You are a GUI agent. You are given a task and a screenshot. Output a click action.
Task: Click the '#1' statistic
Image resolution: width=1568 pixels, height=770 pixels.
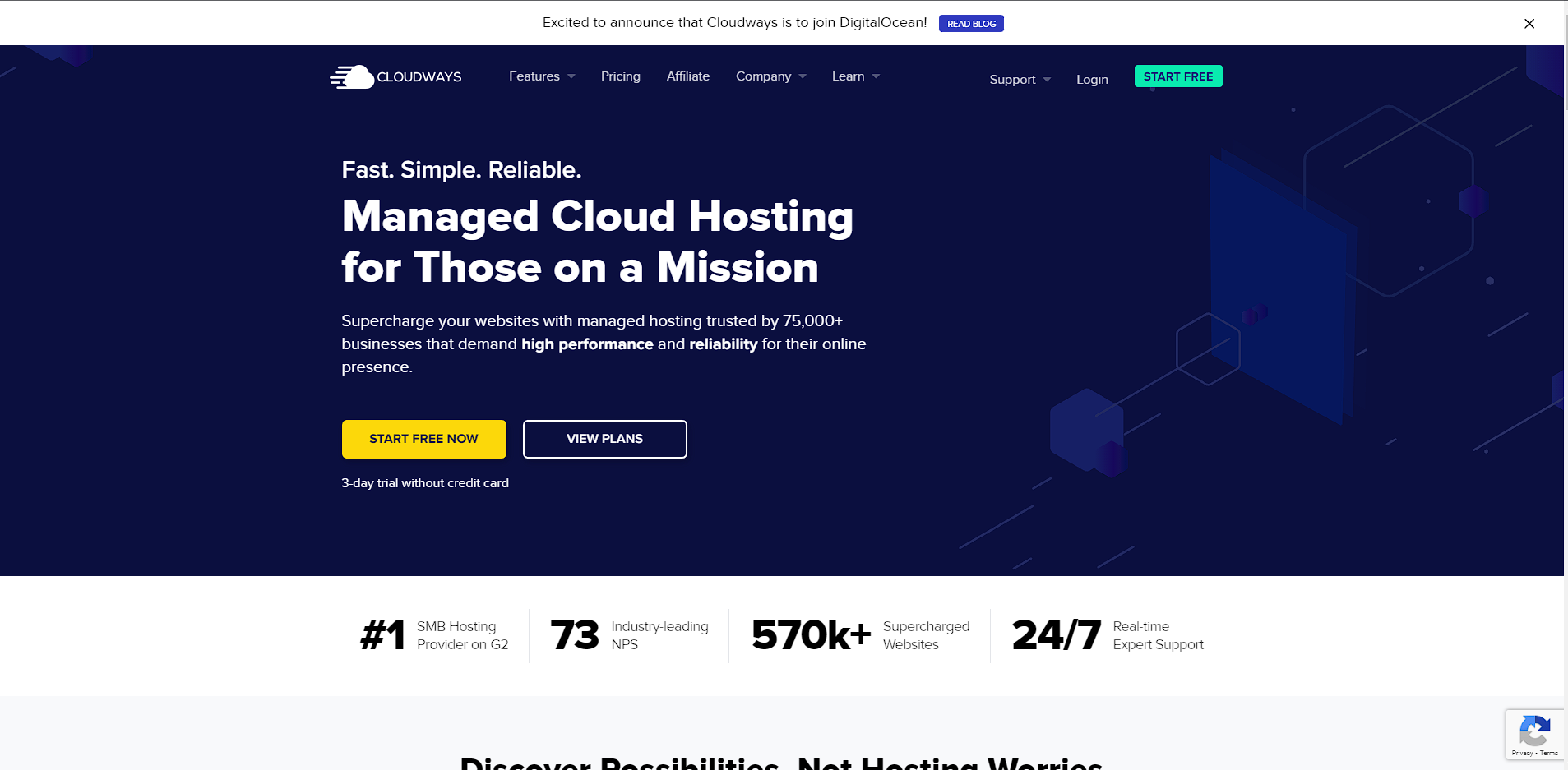coord(383,635)
